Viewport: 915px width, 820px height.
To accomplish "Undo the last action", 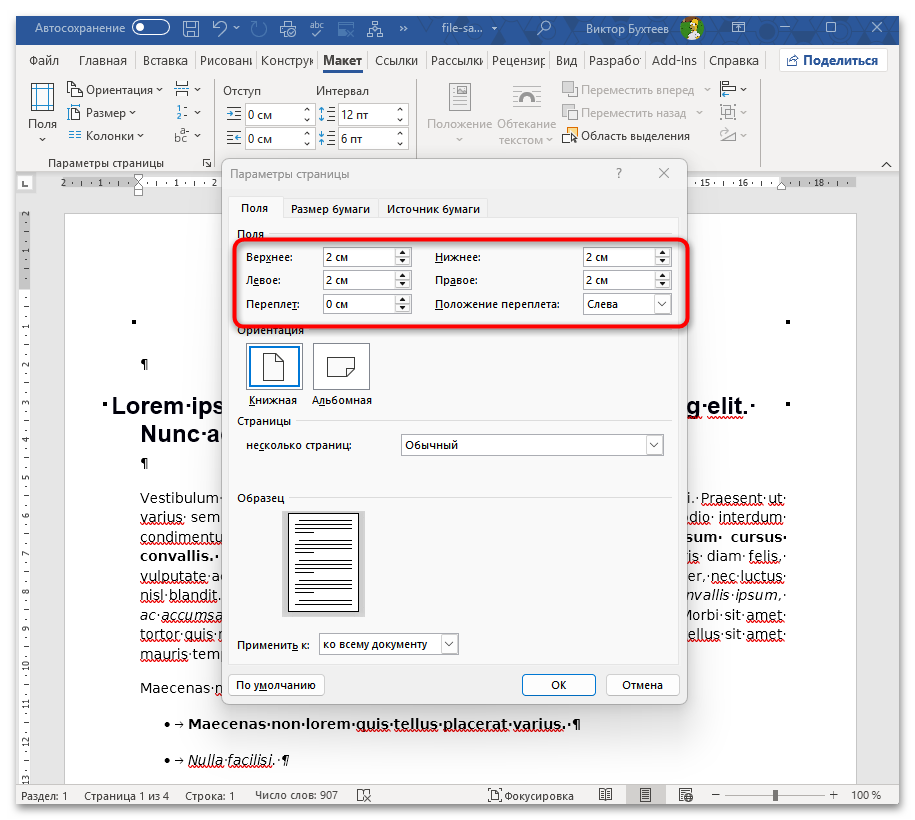I will click(x=219, y=28).
